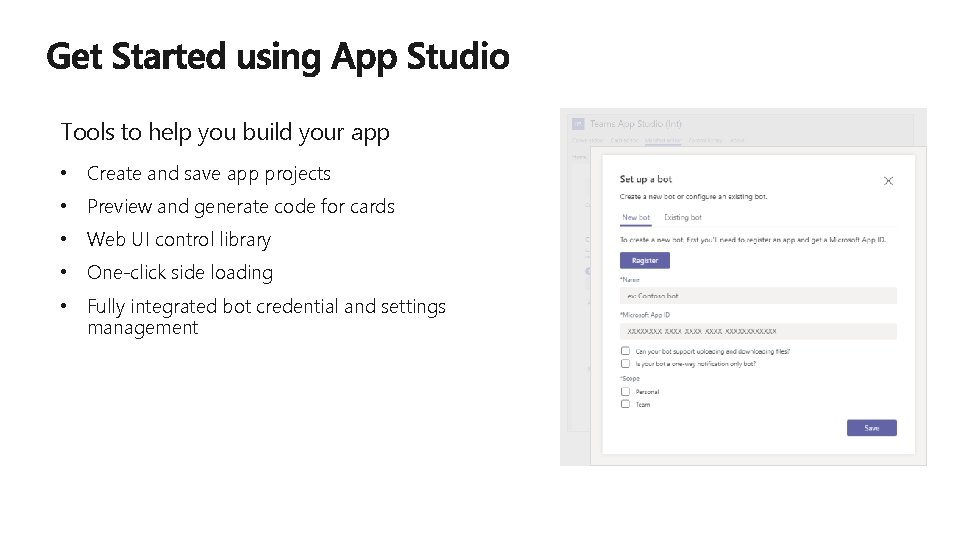Click "Create a new bot or configure an existing bot."
Viewport: 960px width, 540px height.
point(693,197)
